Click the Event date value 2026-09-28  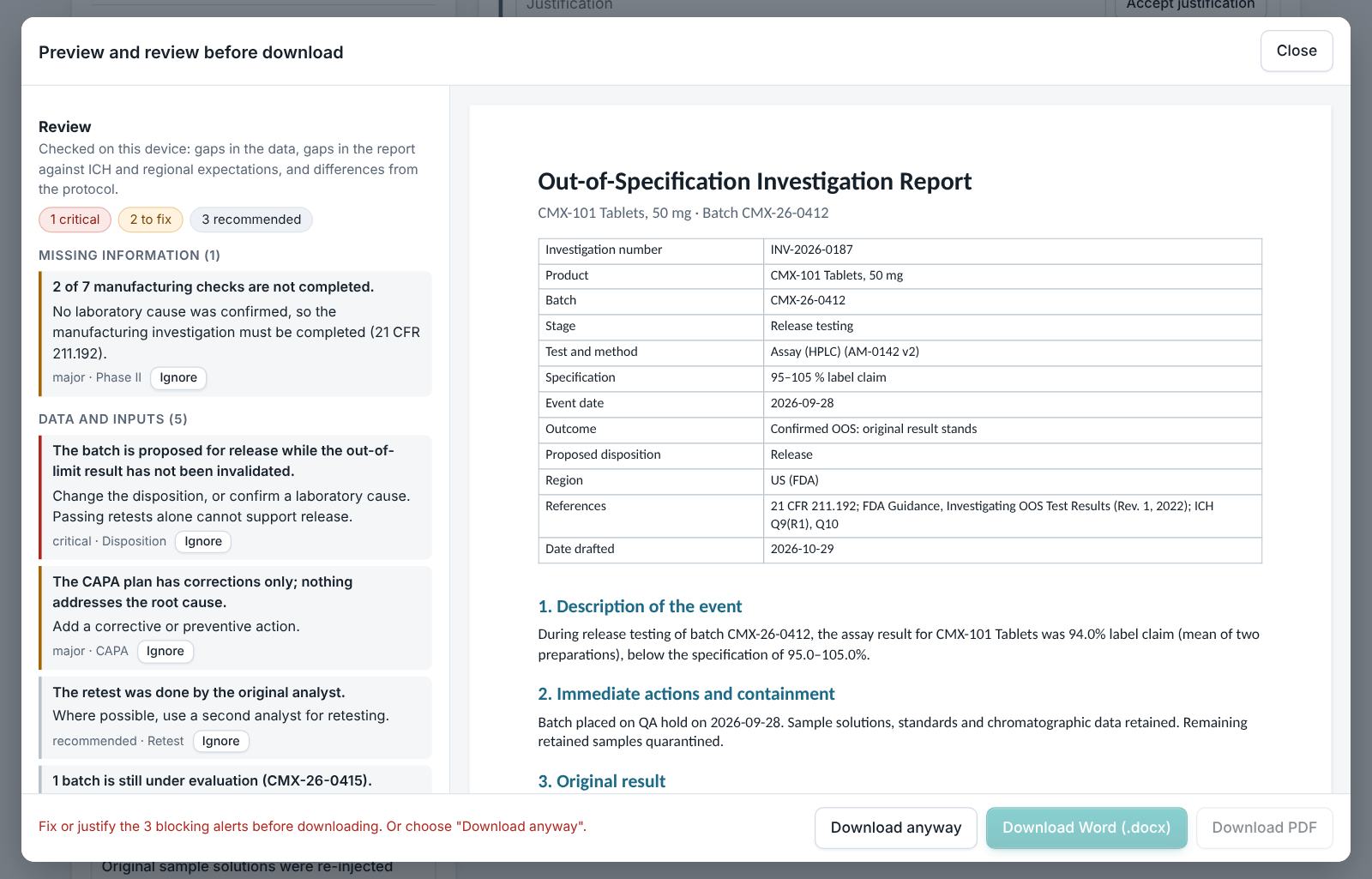click(1012, 404)
